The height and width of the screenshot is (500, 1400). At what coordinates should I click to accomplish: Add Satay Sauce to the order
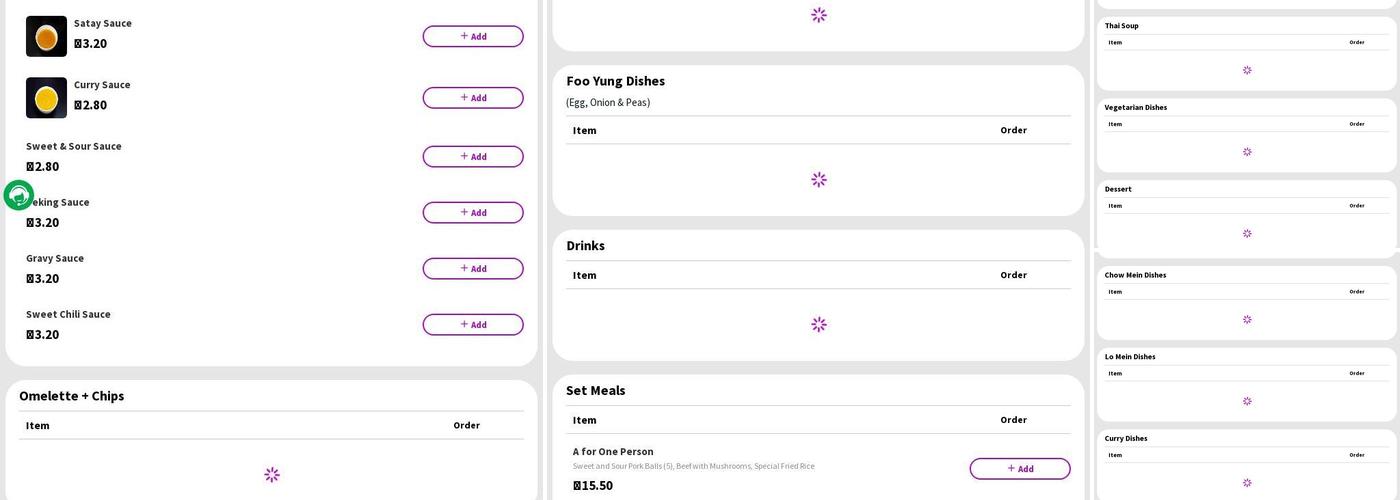pyautogui.click(x=472, y=37)
